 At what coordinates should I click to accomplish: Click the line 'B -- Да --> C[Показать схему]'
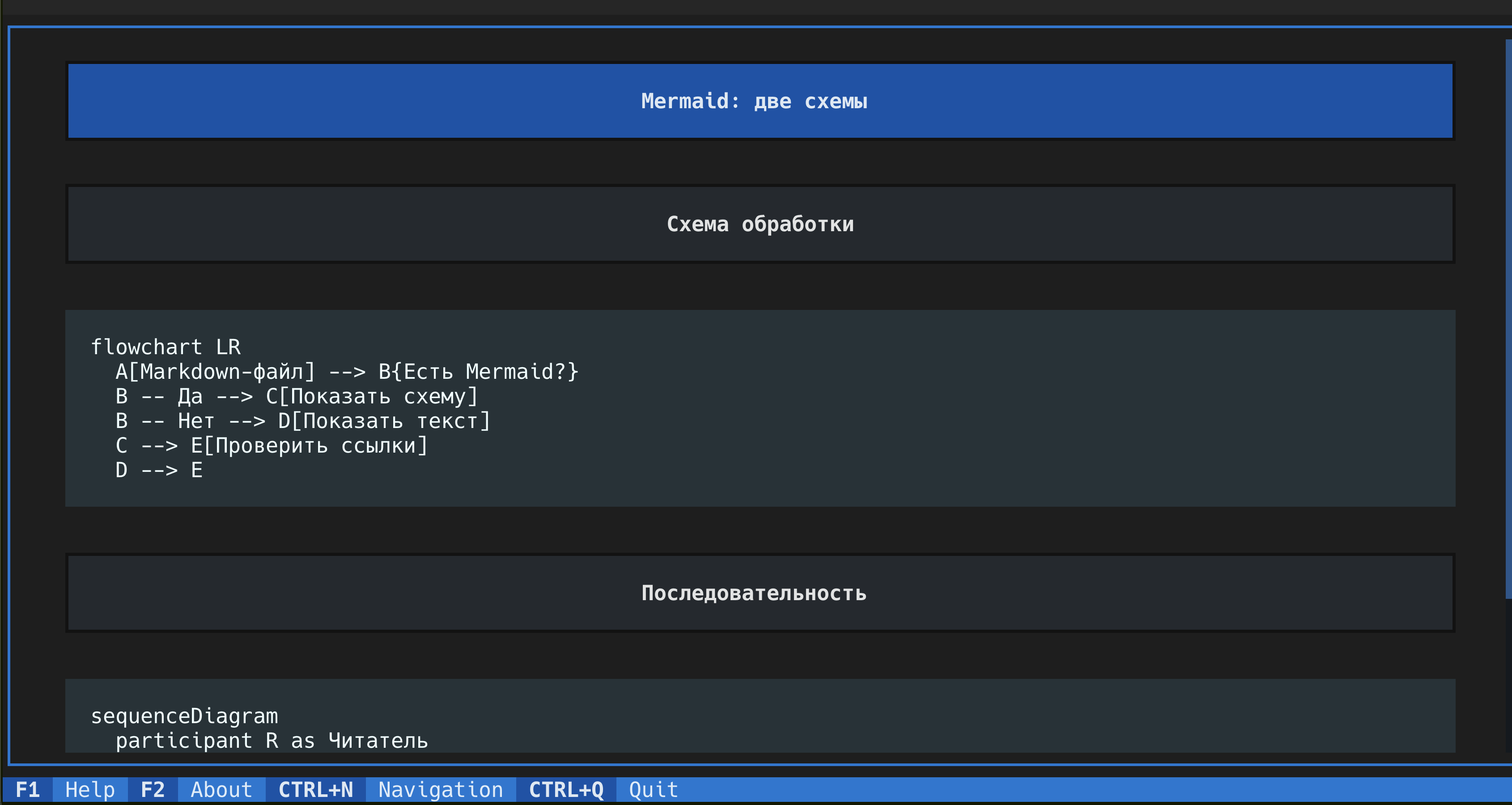(x=297, y=396)
